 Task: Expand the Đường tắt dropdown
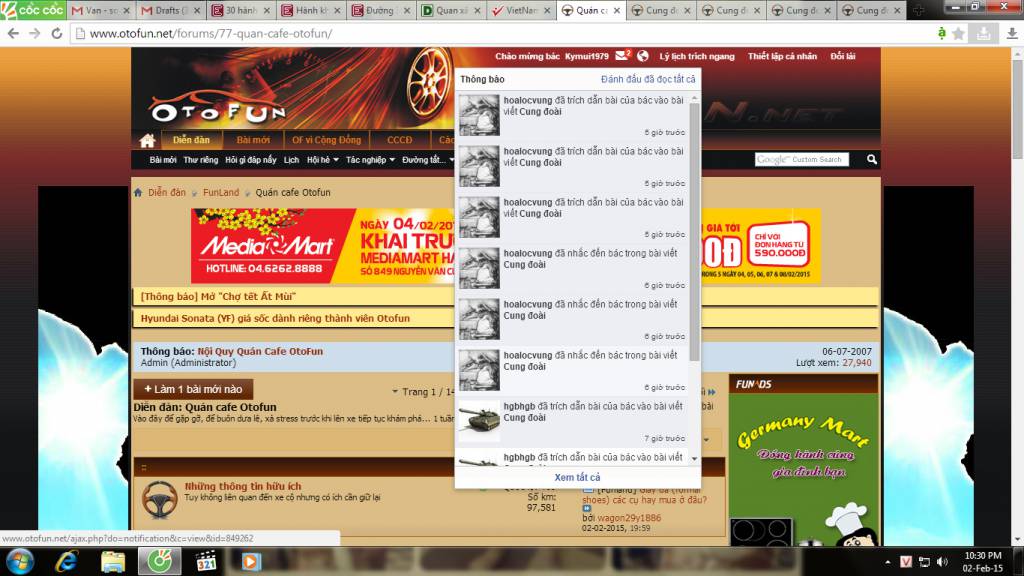(428, 160)
